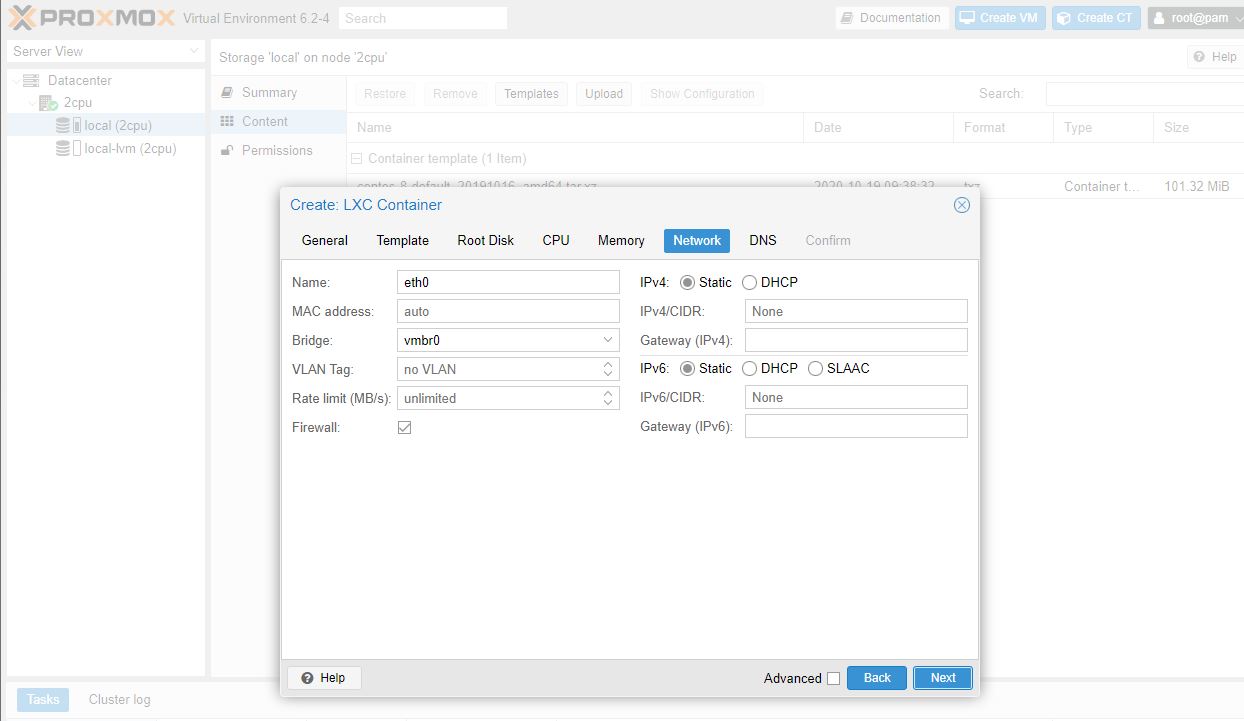Select IPv6 SLAAC radio button

(x=815, y=369)
